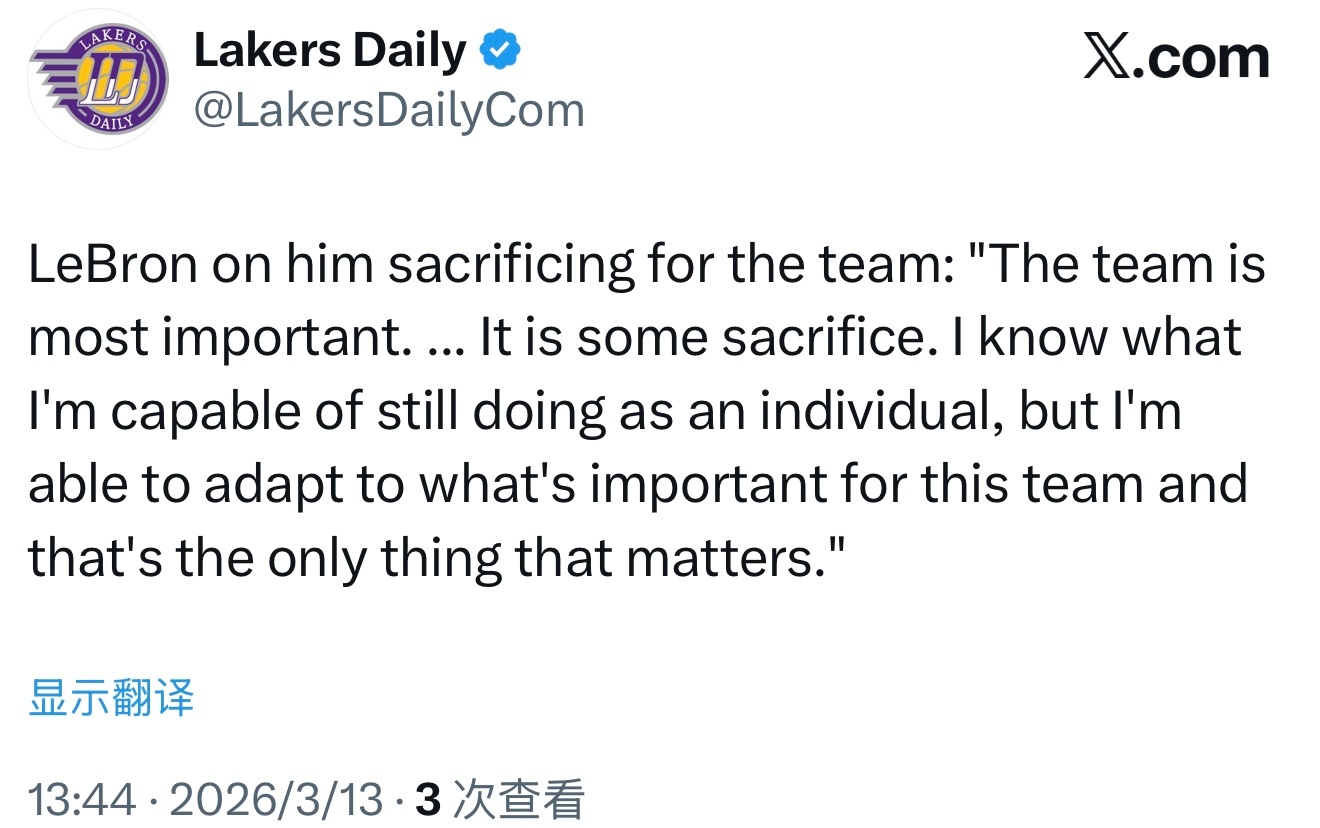Viewport: 1320px width, 828px height.
Task: Open the 3 次查看 view count
Action: pos(499,800)
